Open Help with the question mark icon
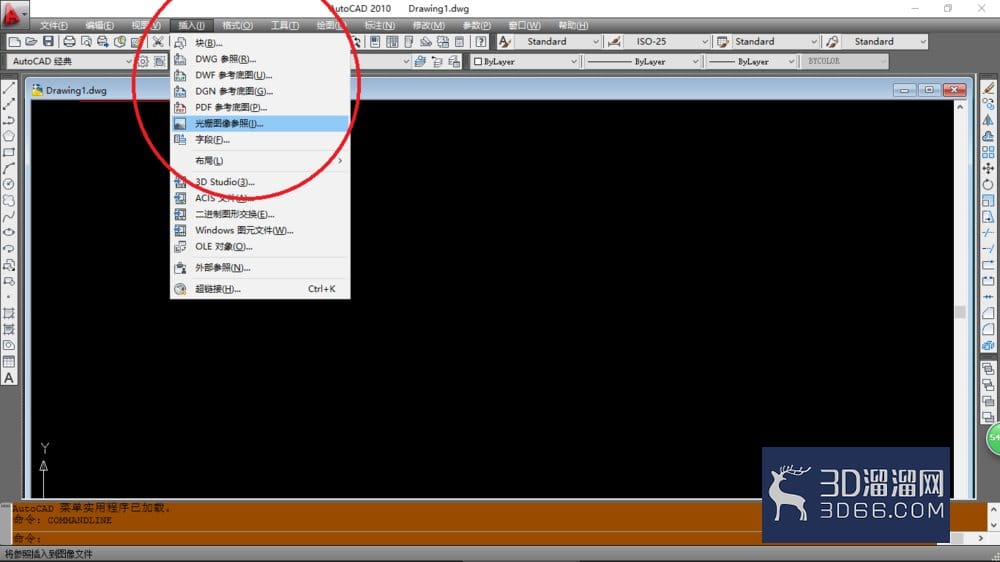Image resolution: width=1000 pixels, height=562 pixels. click(481, 42)
